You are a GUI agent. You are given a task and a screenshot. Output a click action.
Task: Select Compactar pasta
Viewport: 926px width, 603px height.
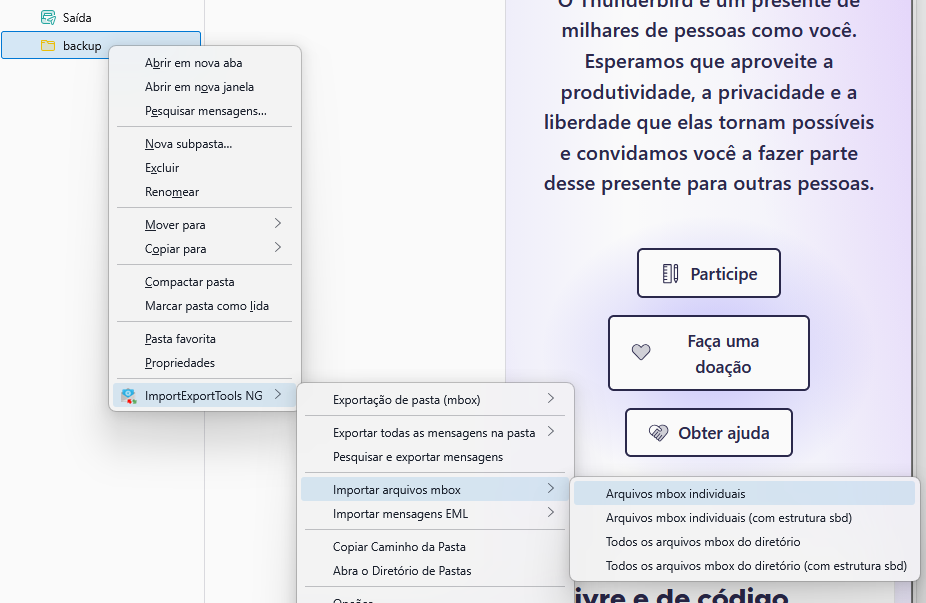coord(204,282)
